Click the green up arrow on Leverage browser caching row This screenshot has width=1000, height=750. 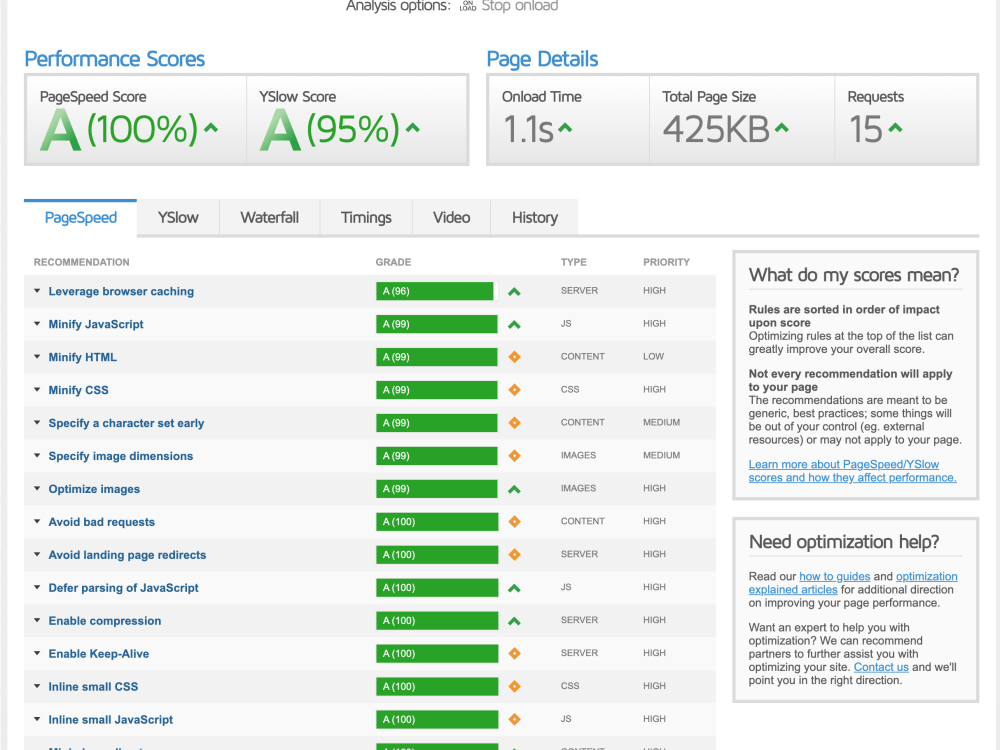point(514,292)
